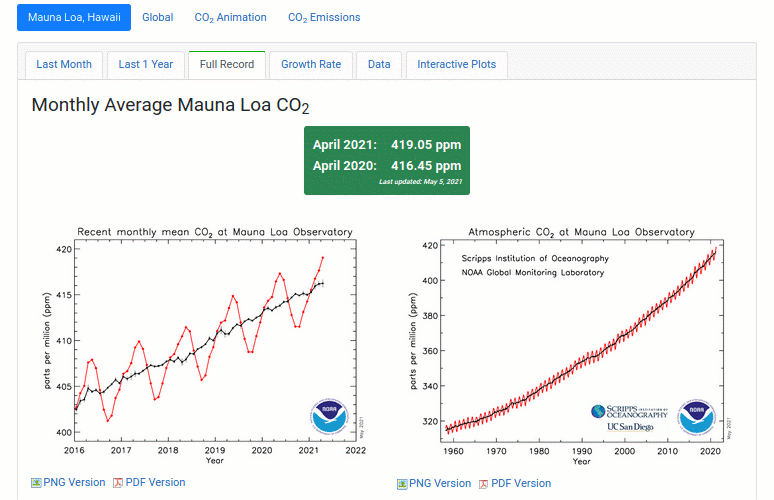Click NOAA logo in the Atmospheric CO2 chart
This screenshot has width=774, height=500.
[x=696, y=416]
